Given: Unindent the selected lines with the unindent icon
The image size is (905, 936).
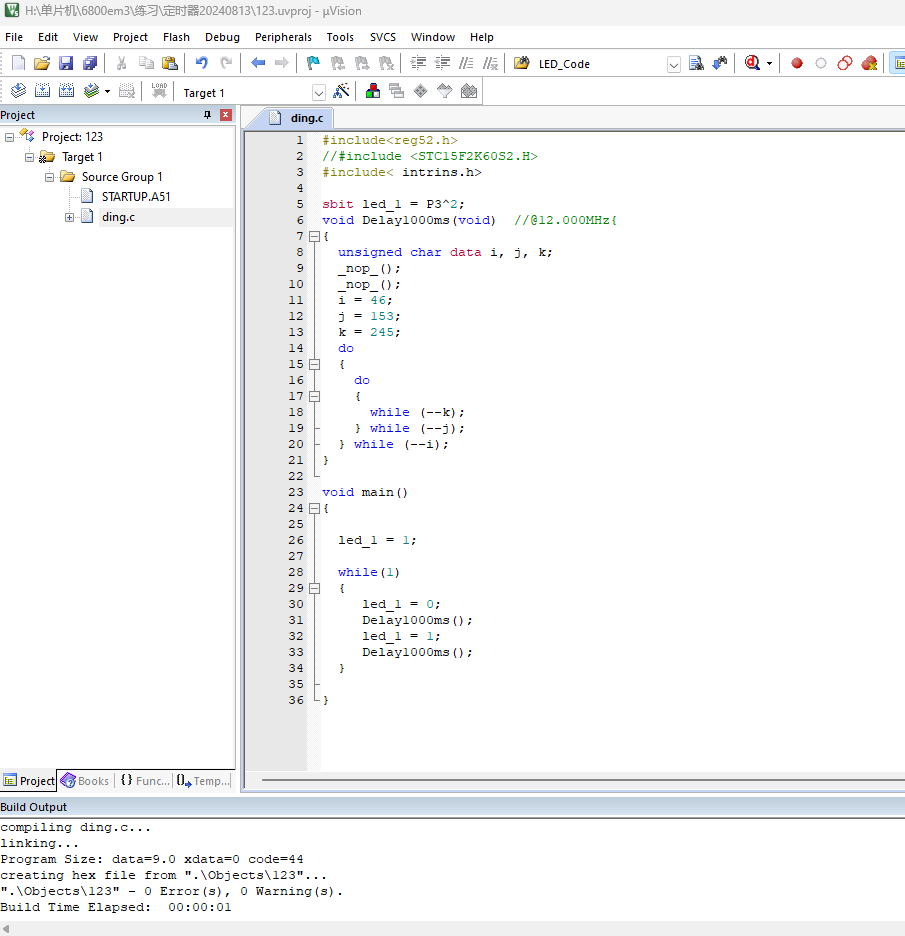Looking at the screenshot, I should pos(442,63).
